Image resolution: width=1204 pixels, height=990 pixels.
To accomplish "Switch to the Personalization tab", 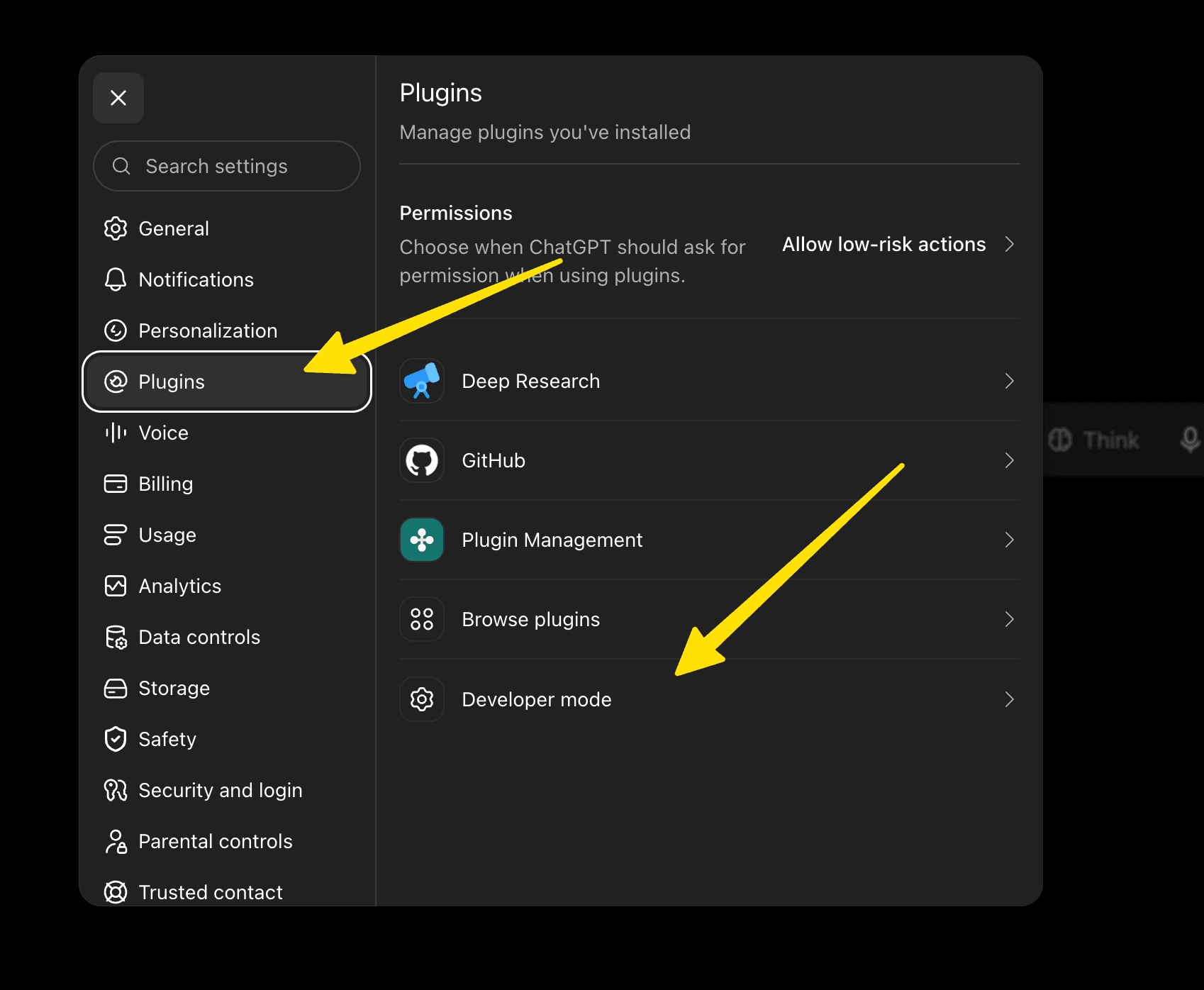I will [x=208, y=330].
